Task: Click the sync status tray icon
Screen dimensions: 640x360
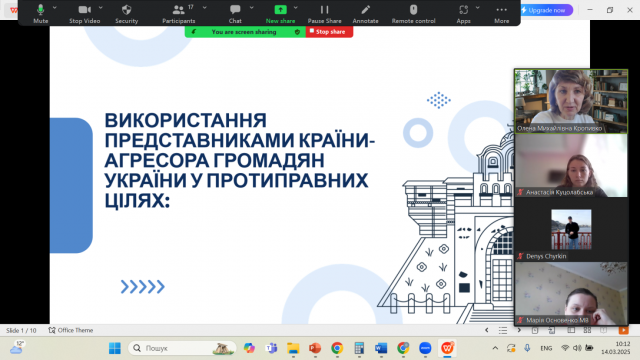Action: pos(511,348)
